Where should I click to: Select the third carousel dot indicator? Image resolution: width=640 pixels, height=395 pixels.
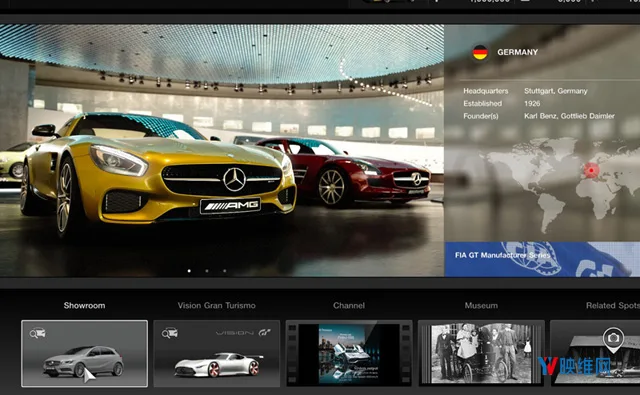click(x=224, y=271)
